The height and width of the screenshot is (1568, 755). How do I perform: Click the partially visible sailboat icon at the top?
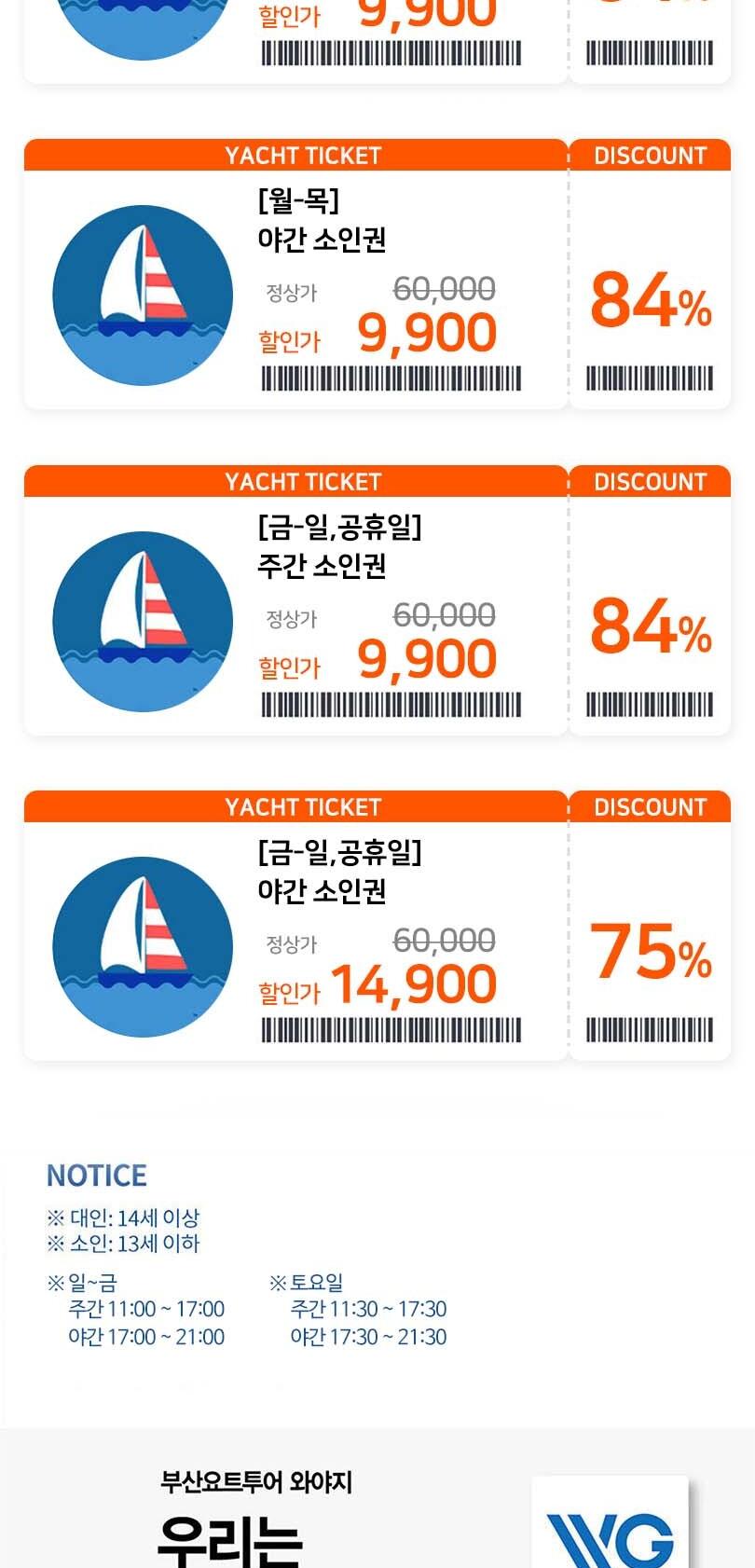(x=143, y=28)
